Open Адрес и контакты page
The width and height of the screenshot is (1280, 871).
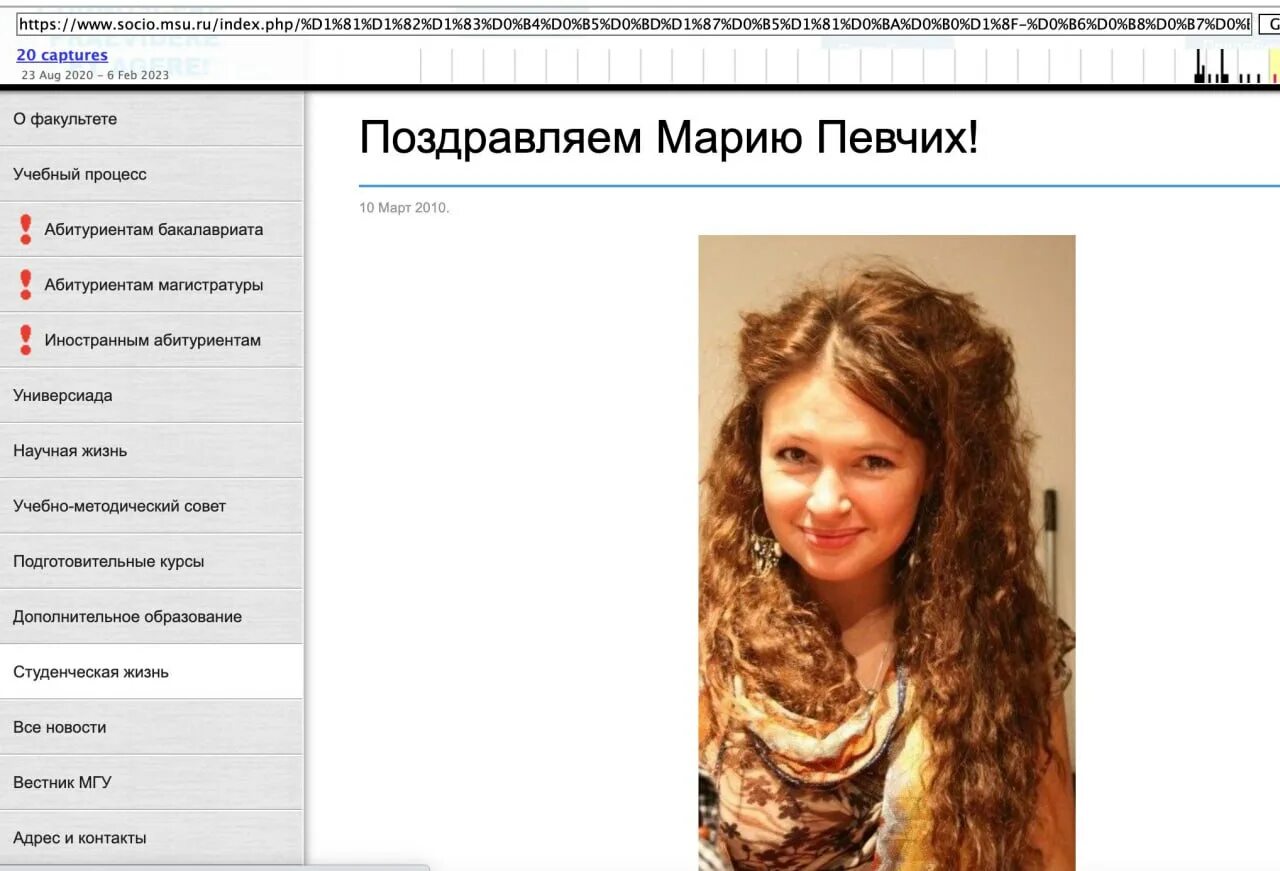tap(151, 838)
